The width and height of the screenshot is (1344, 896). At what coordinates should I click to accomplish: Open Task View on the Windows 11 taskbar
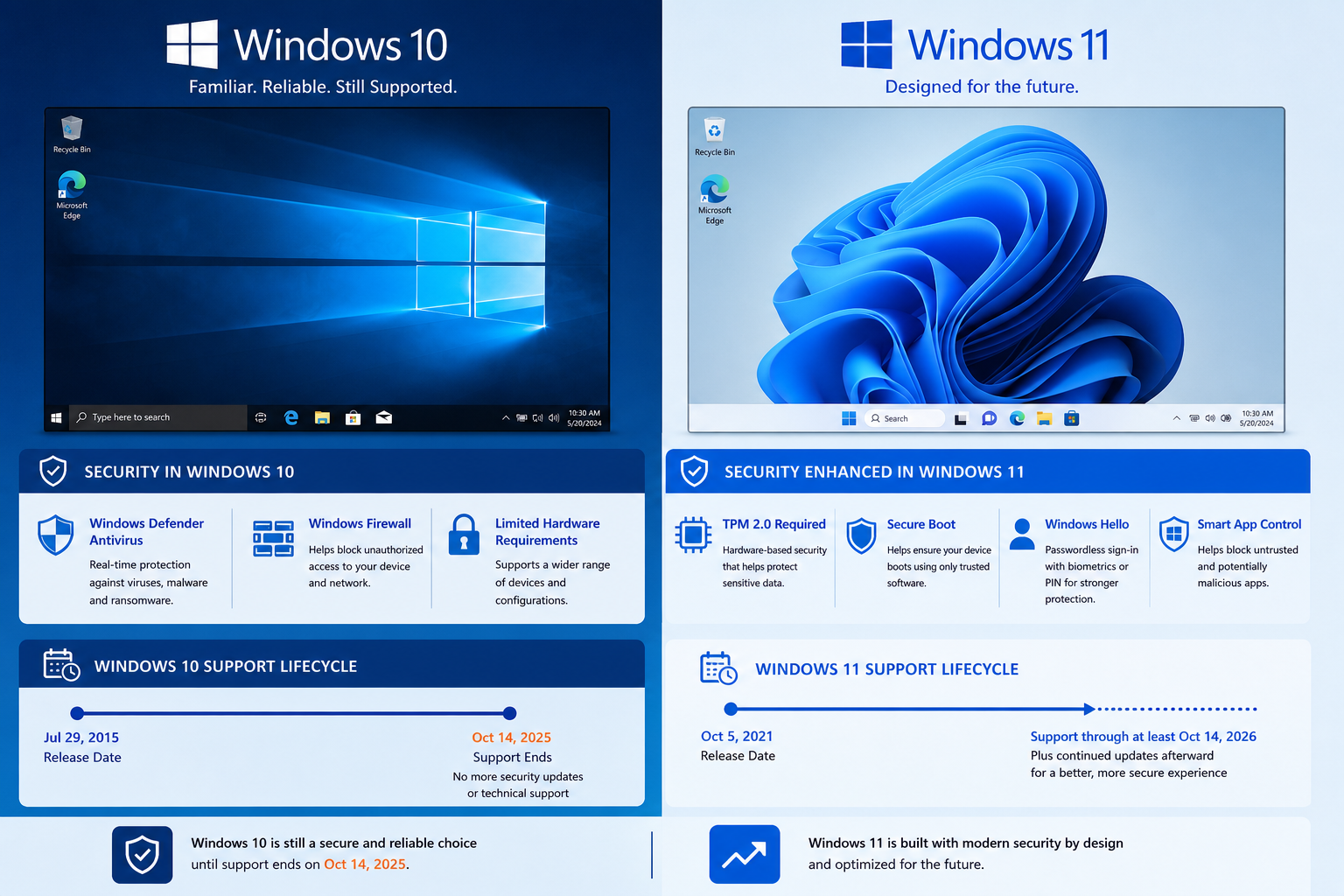click(961, 419)
